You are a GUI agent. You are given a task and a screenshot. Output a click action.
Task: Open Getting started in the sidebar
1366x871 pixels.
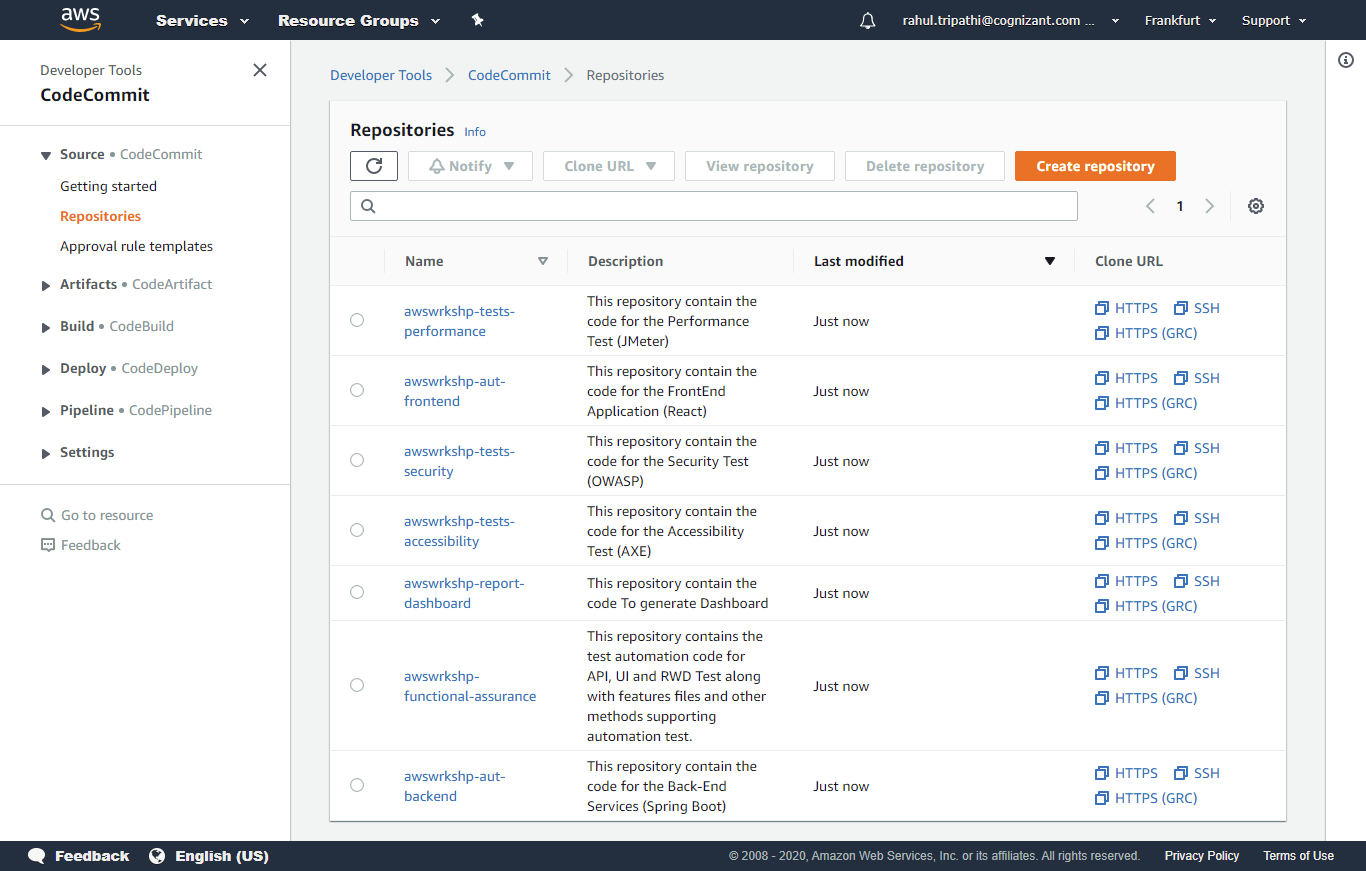(x=108, y=186)
